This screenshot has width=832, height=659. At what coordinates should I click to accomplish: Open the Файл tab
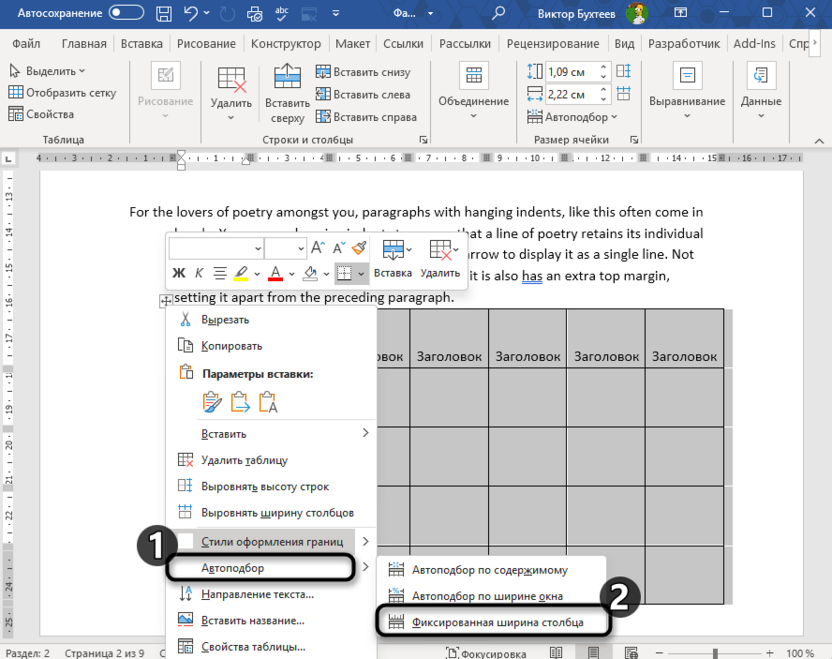[26, 44]
